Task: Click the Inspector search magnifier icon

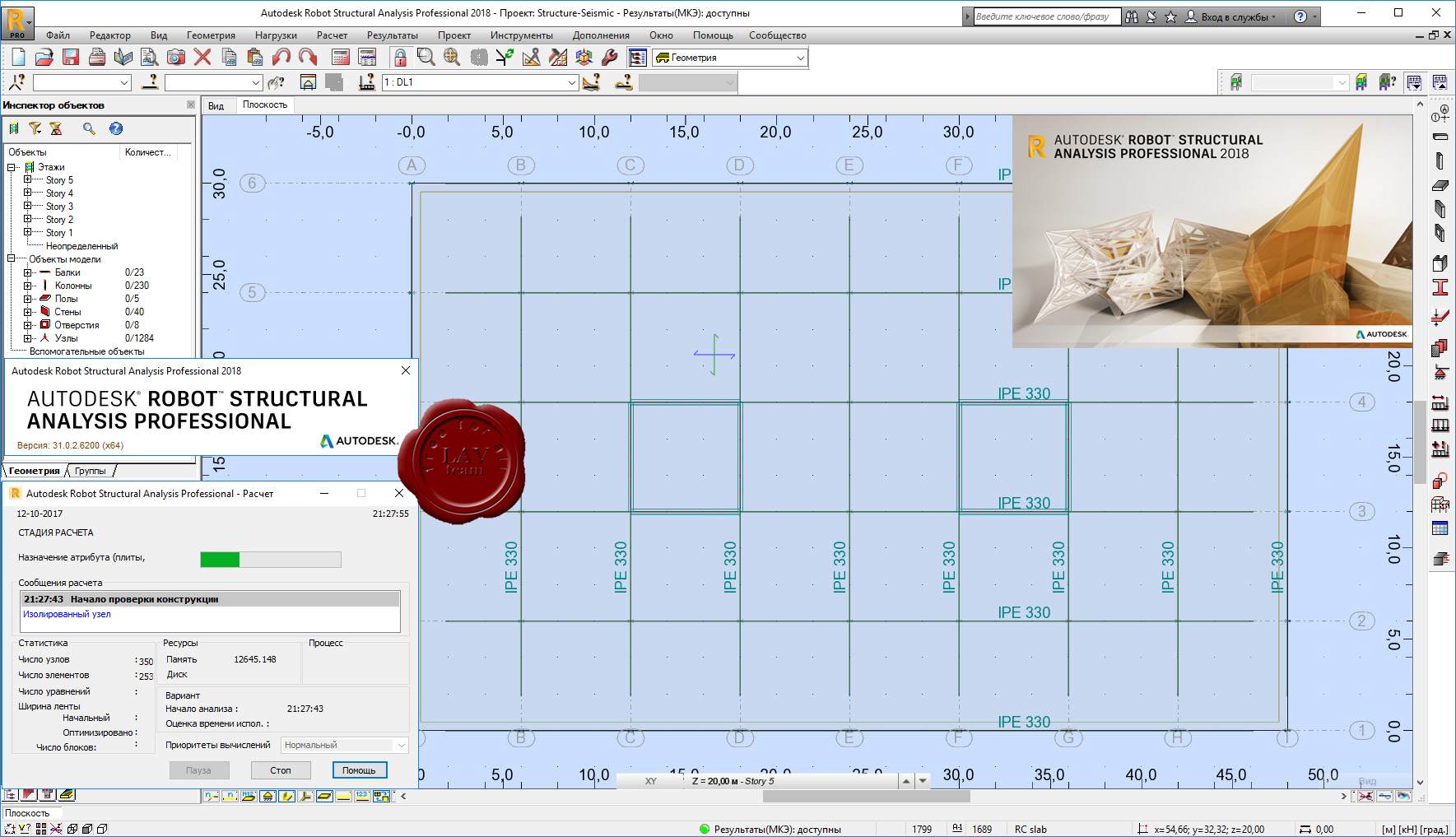Action: (89, 128)
